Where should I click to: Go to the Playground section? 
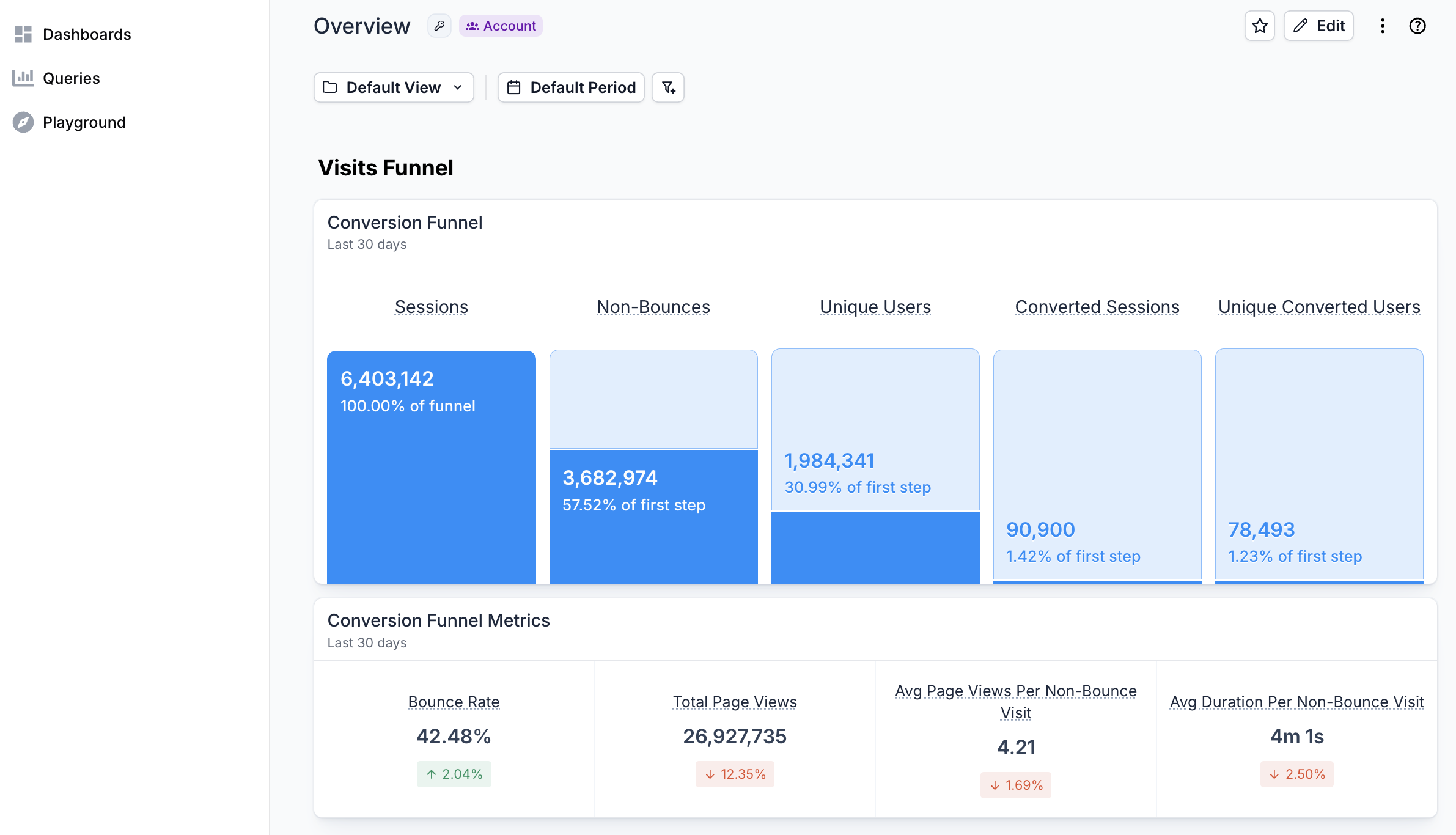84,122
